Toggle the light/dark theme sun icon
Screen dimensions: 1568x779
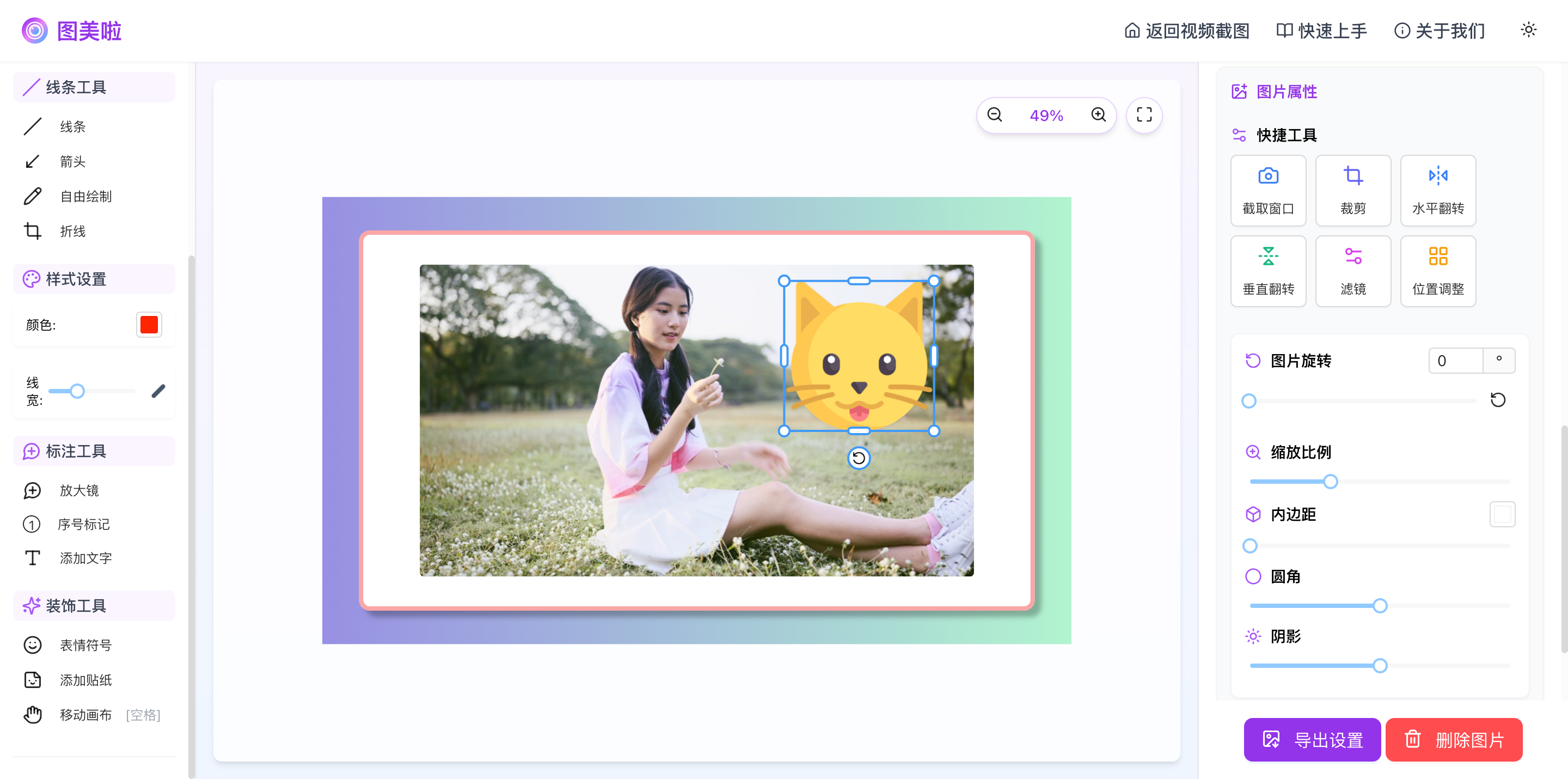[x=1528, y=30]
